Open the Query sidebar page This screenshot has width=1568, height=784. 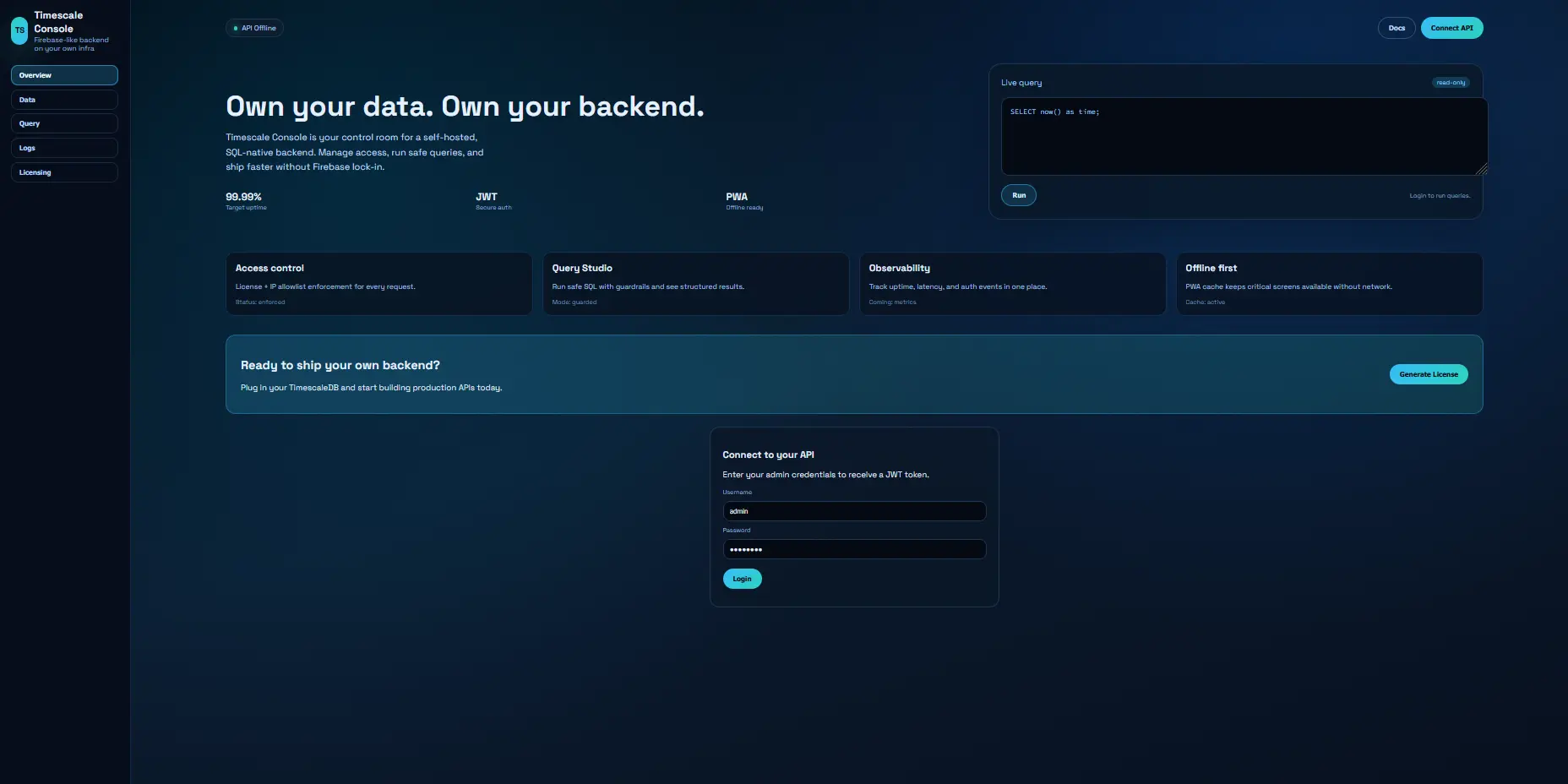click(64, 123)
